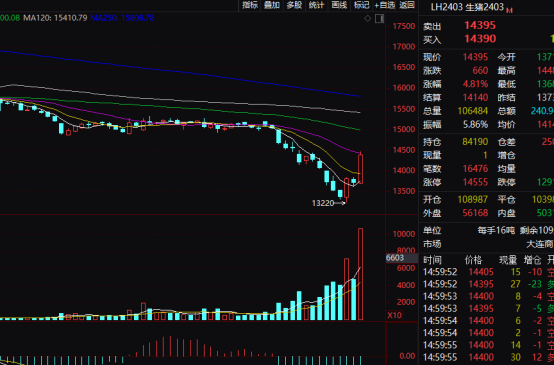Screen dimensions: 554x365
Task: Click the 涨跌 value 660
Action: click(x=480, y=71)
